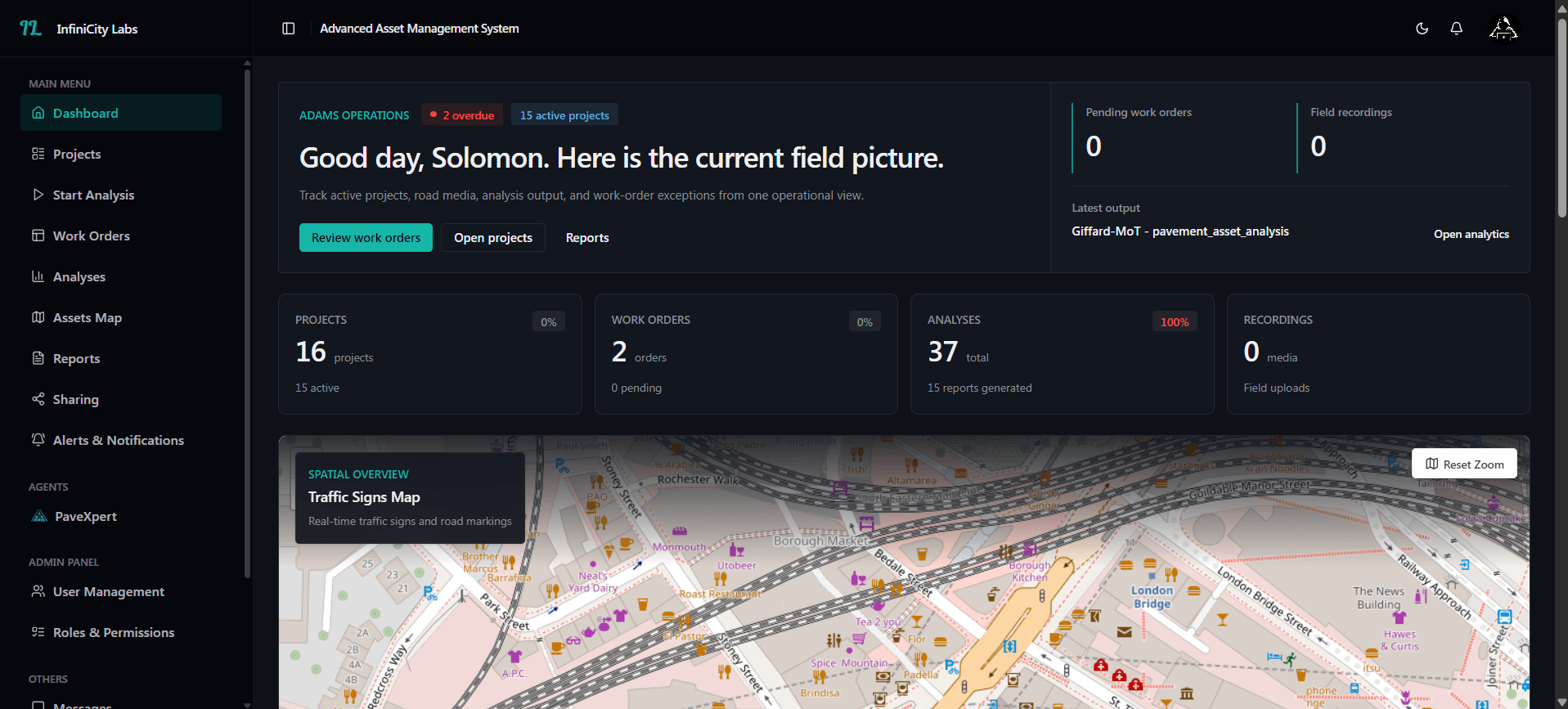This screenshot has width=1568, height=709.
Task: Click the Roles & Permissions icon
Action: click(x=38, y=632)
